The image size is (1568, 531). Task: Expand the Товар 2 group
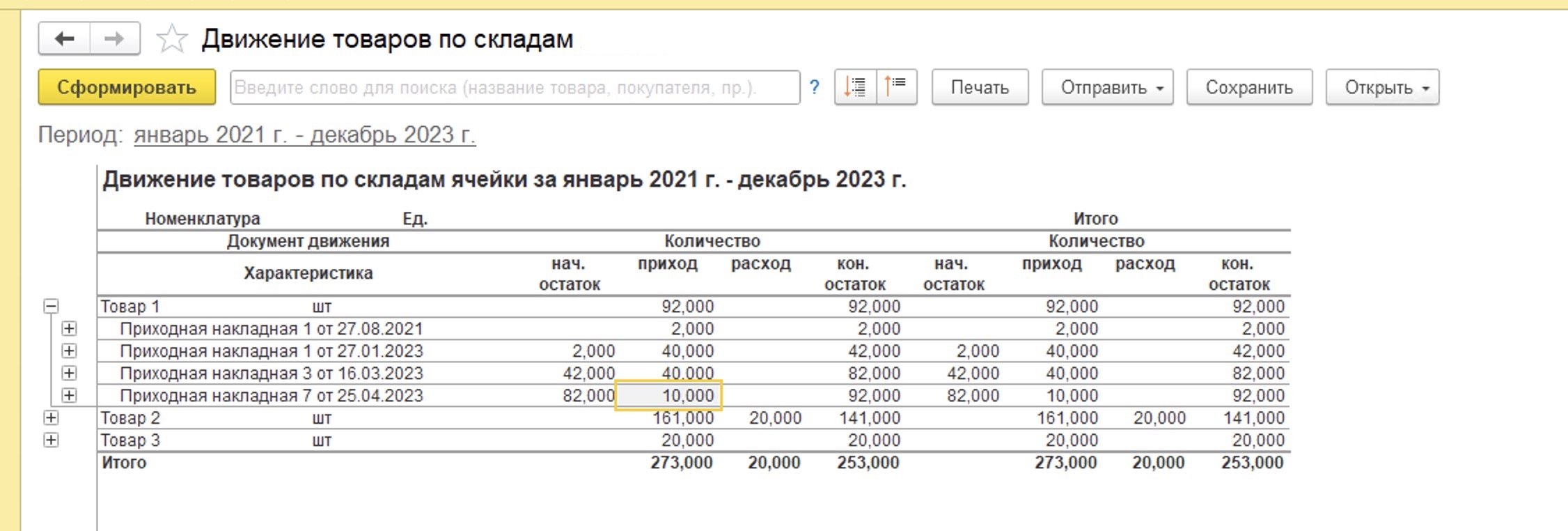coord(51,418)
